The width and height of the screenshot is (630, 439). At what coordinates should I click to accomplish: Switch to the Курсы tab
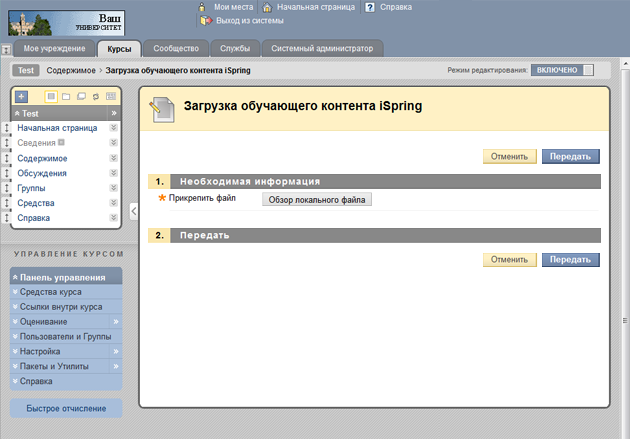[x=119, y=49]
